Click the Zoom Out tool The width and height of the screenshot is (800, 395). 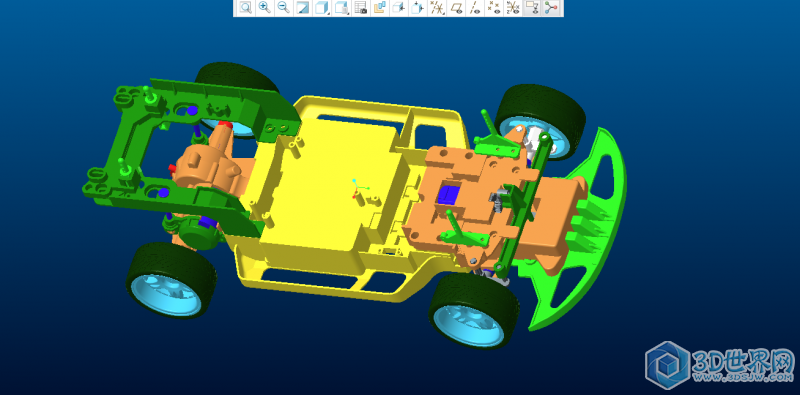click(284, 8)
